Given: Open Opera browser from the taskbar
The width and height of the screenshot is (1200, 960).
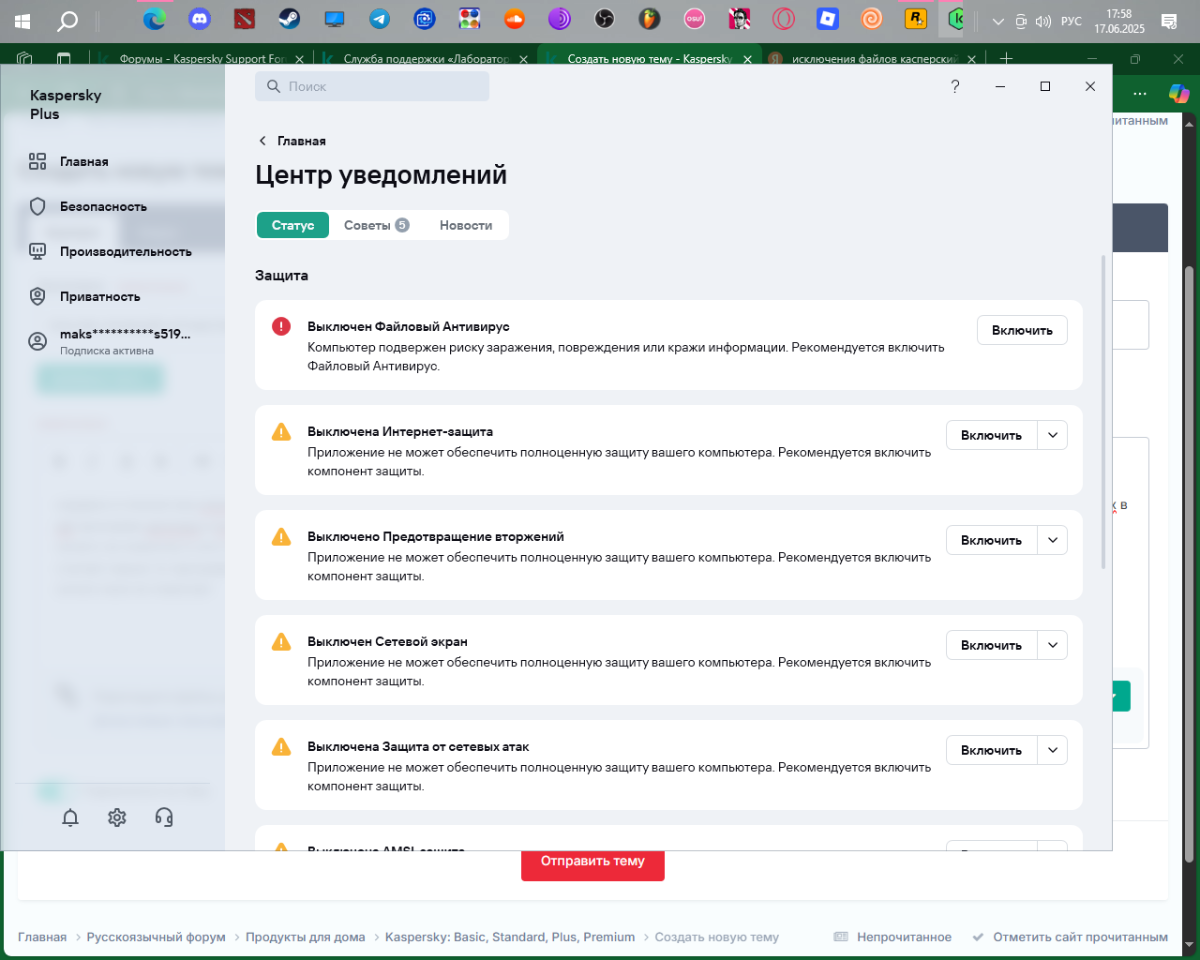Looking at the screenshot, I should (x=784, y=19).
